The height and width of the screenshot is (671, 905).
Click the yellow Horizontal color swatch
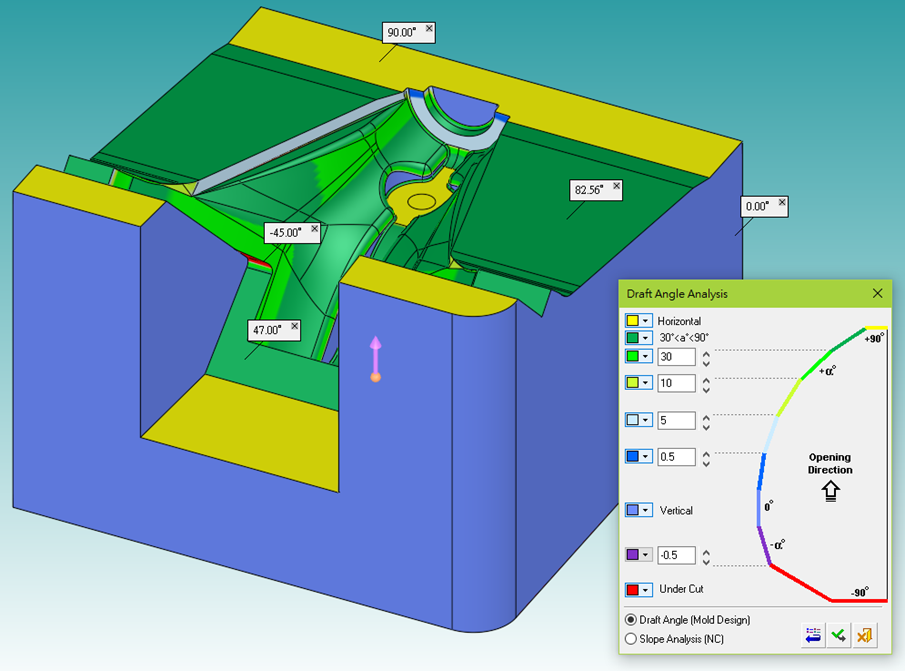tap(633, 321)
